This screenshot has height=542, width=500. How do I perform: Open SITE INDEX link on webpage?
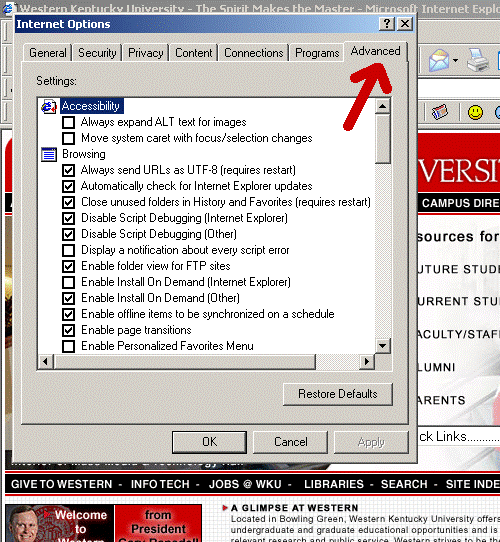(473, 484)
